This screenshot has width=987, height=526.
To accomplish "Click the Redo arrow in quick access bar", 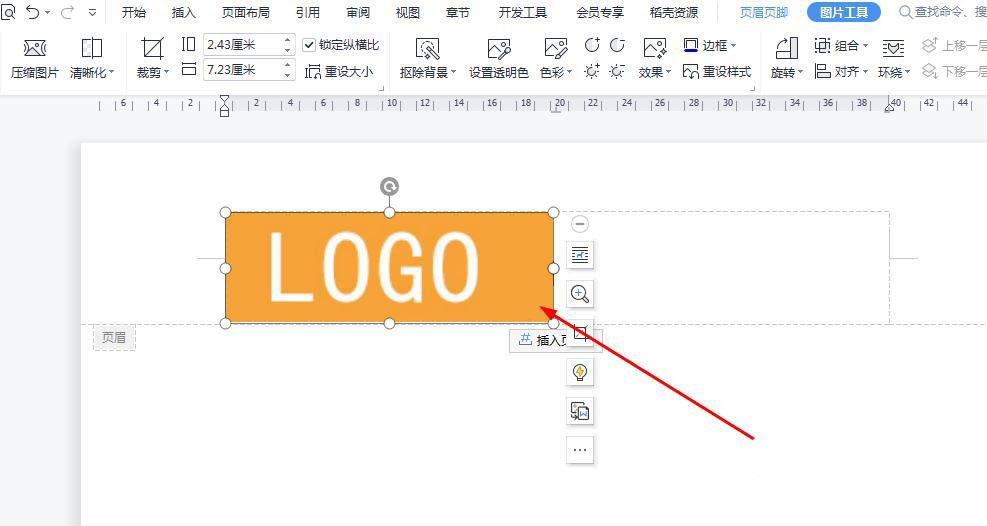I will pyautogui.click(x=67, y=12).
